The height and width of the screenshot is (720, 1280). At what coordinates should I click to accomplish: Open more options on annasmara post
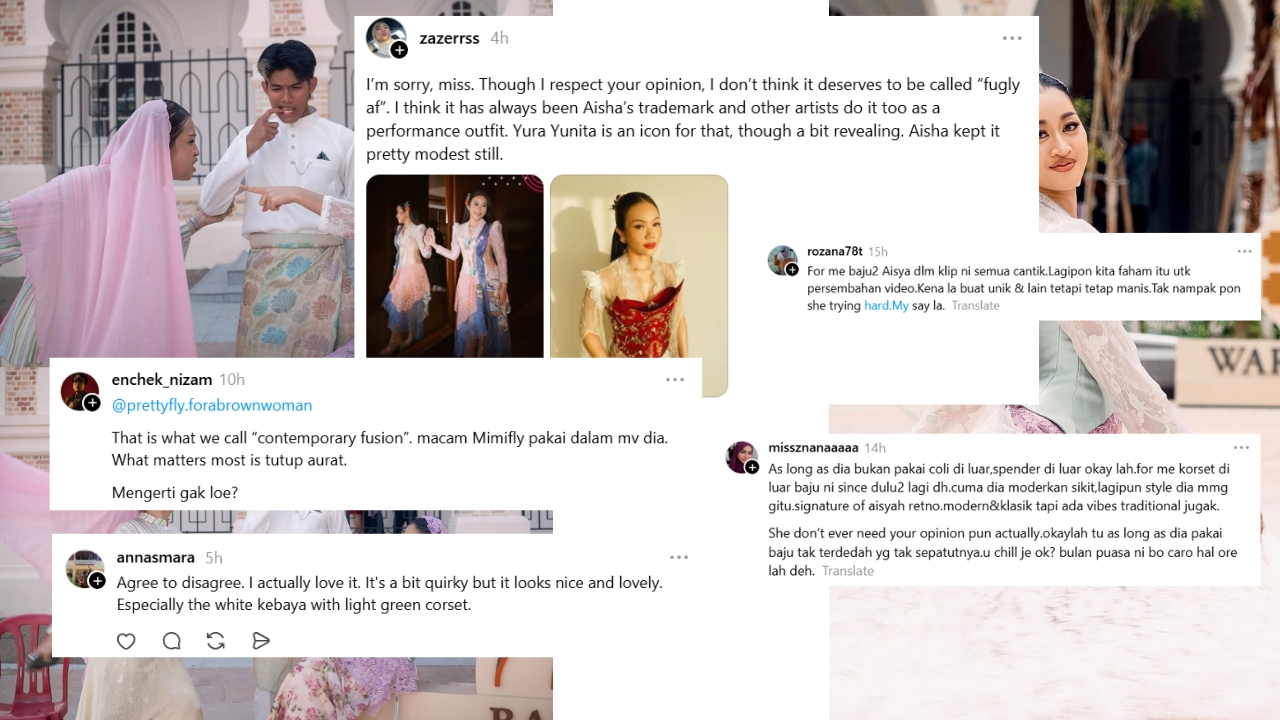point(679,557)
